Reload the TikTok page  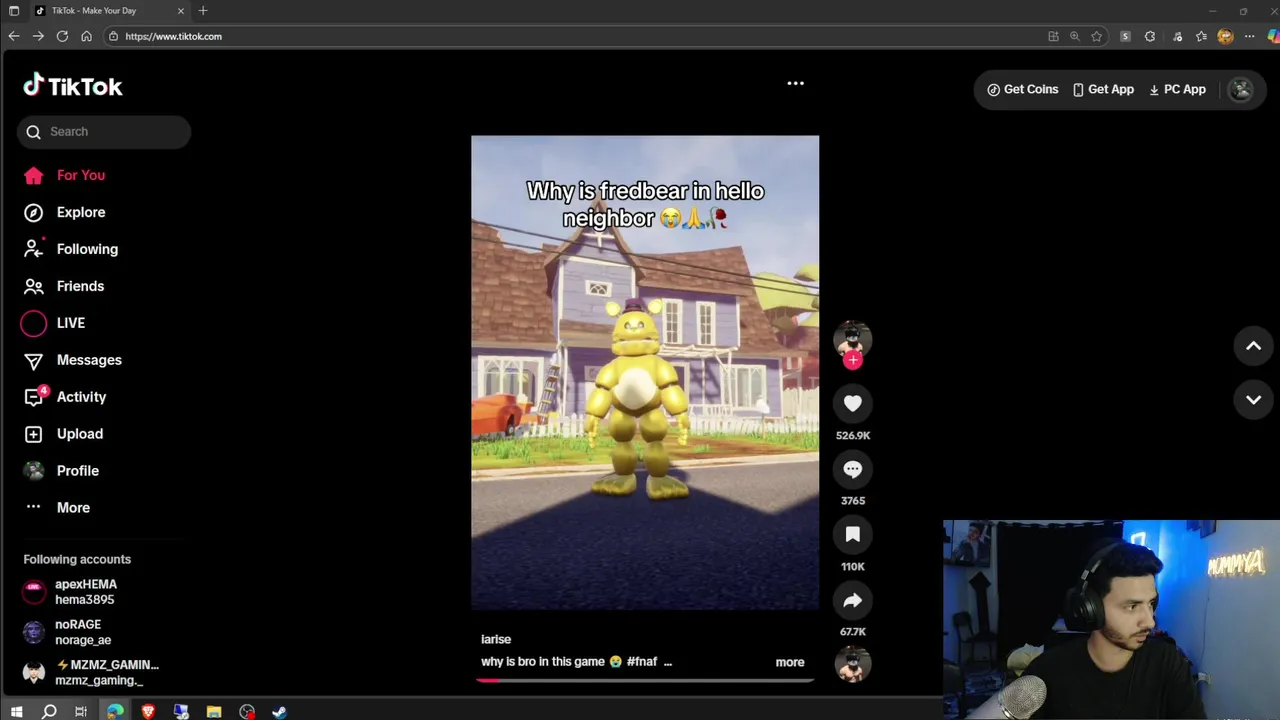[62, 36]
